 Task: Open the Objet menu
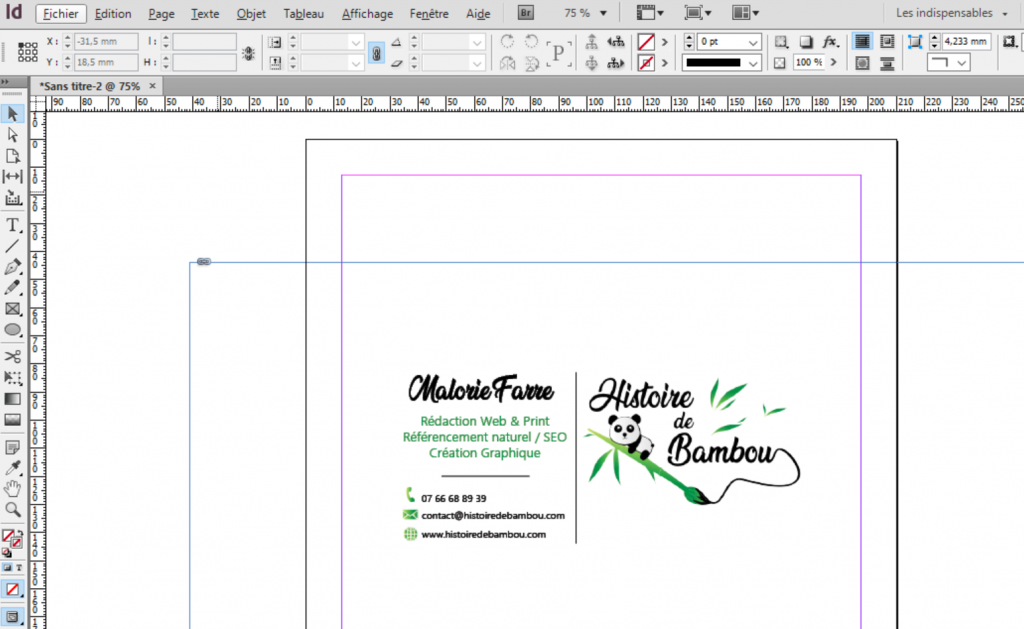[251, 14]
